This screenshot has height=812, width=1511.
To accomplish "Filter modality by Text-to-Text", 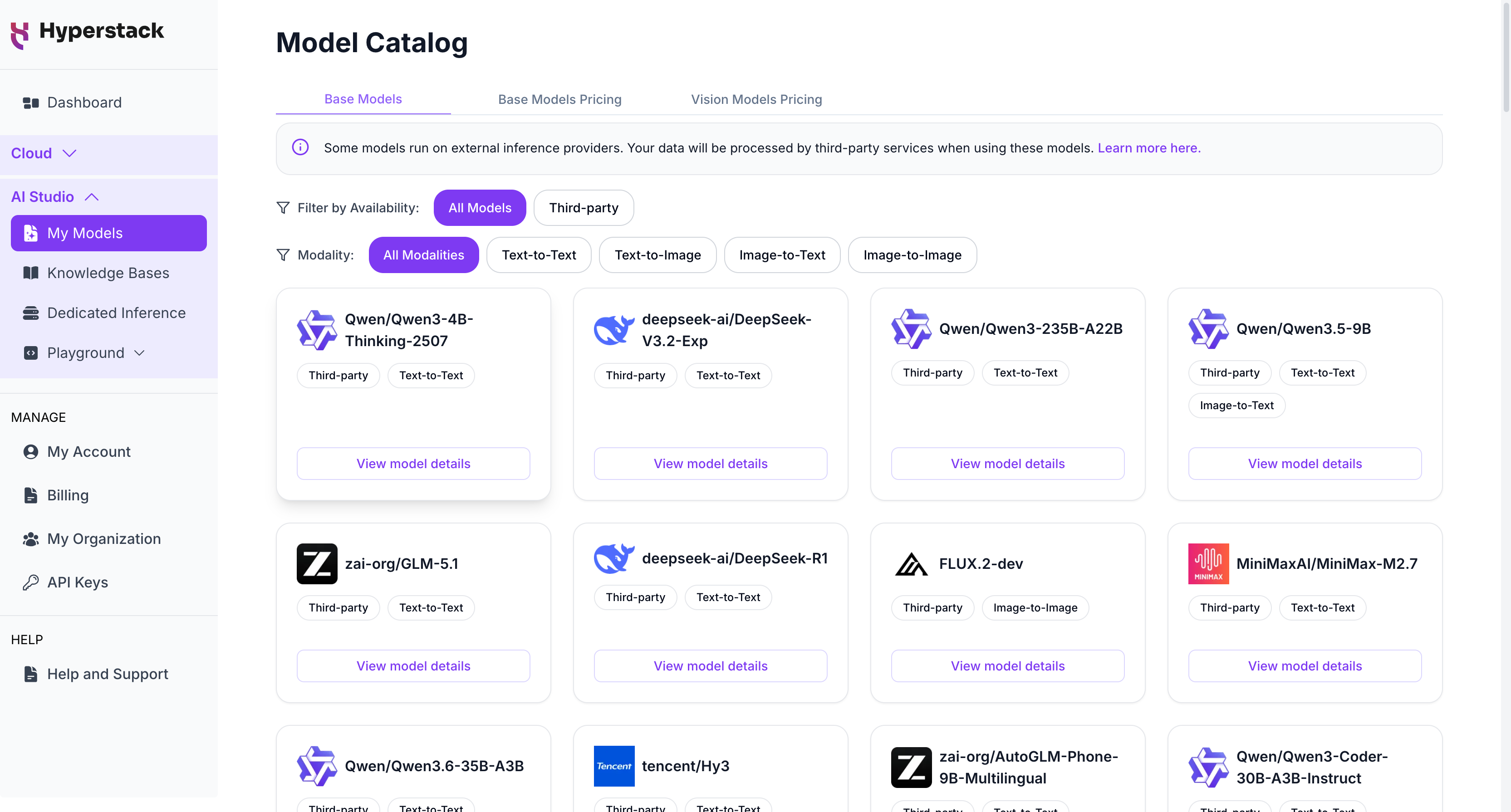I will [539, 255].
